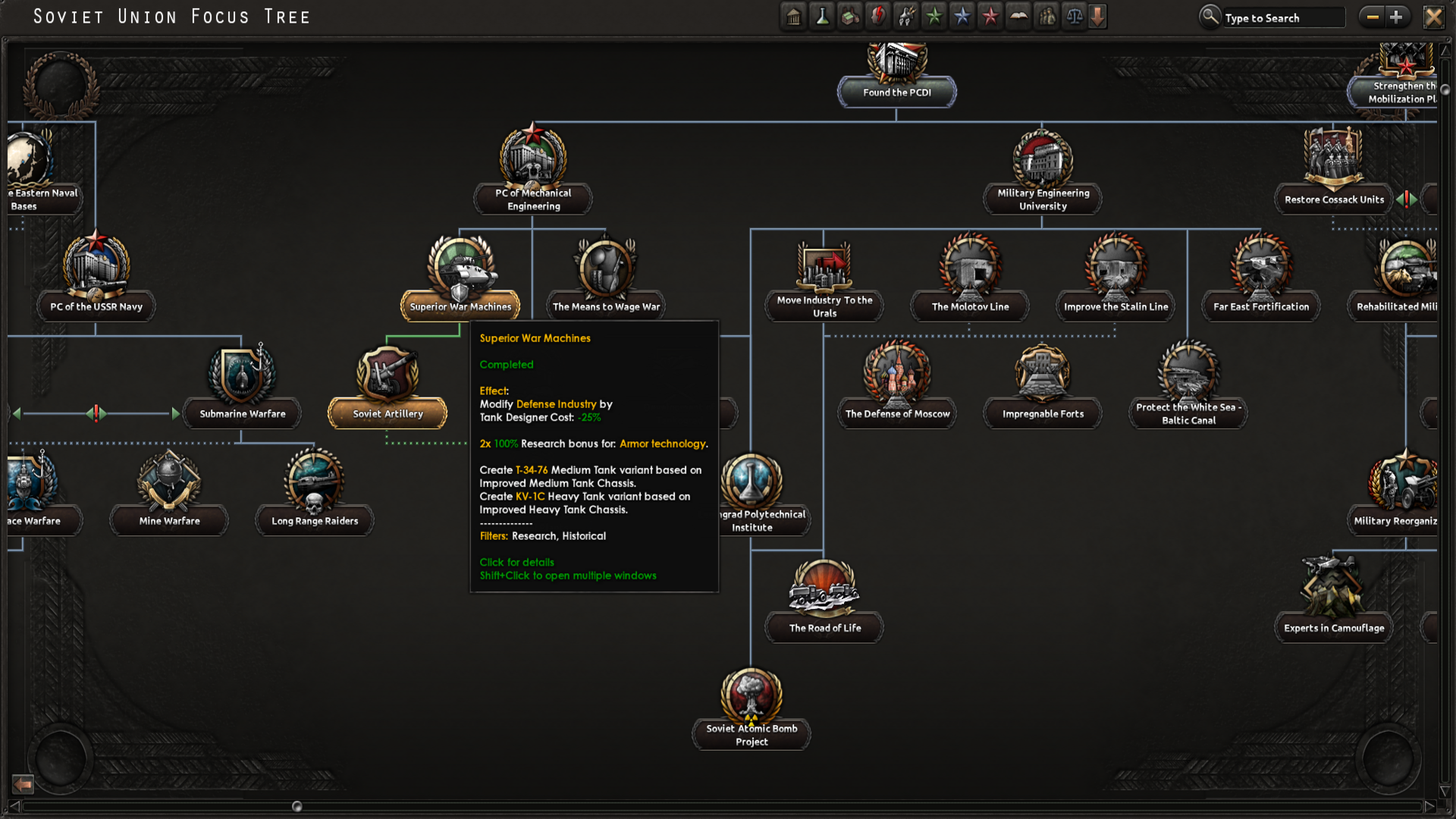Viewport: 1456px width, 819px height.
Task: Click the green star filter icon
Action: (x=934, y=16)
